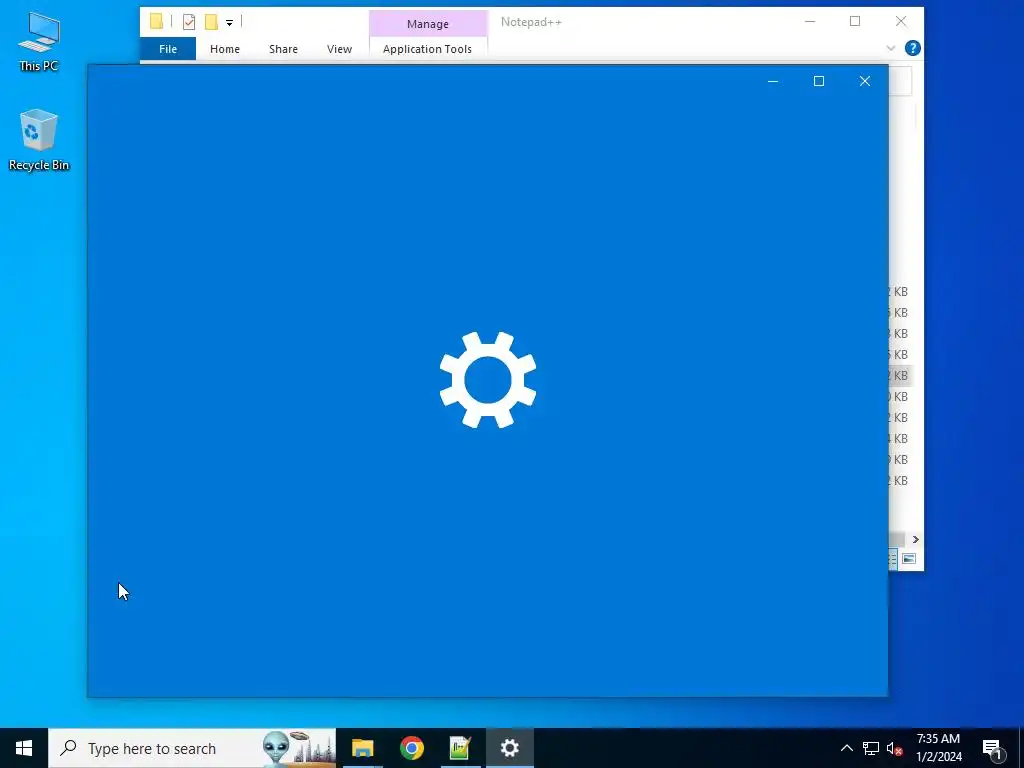Open the File tab in Explorer window

coord(168,49)
